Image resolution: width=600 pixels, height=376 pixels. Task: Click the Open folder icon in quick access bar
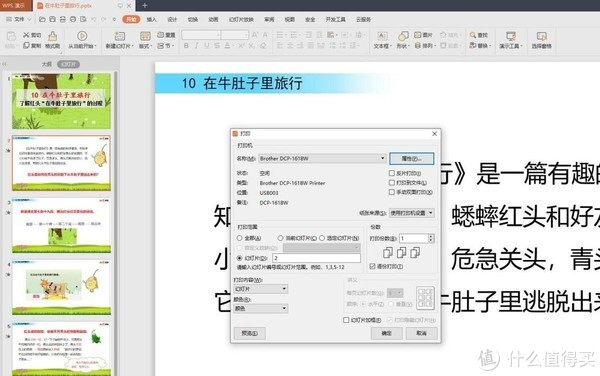(x=42, y=19)
